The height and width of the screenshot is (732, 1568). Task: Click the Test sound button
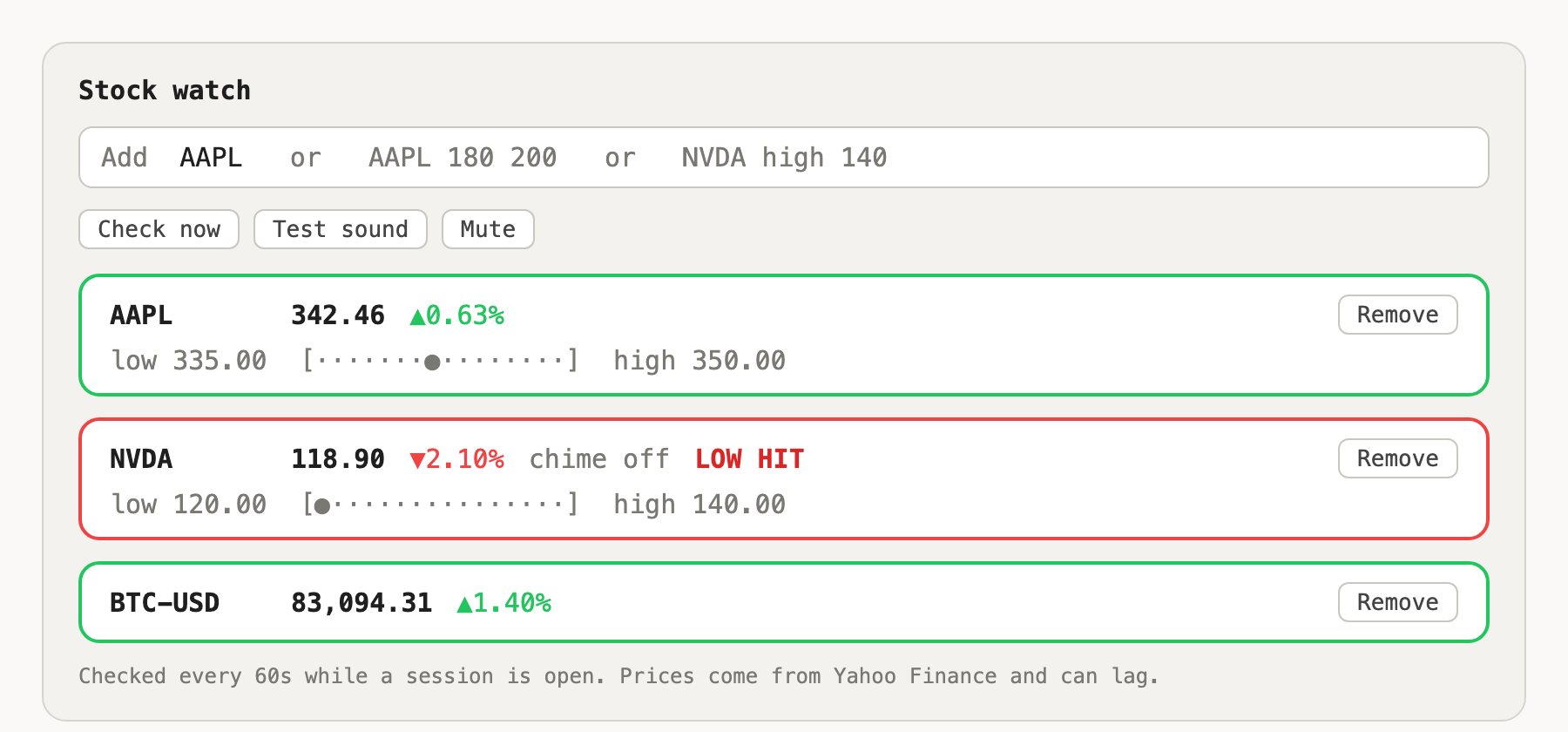coord(341,229)
